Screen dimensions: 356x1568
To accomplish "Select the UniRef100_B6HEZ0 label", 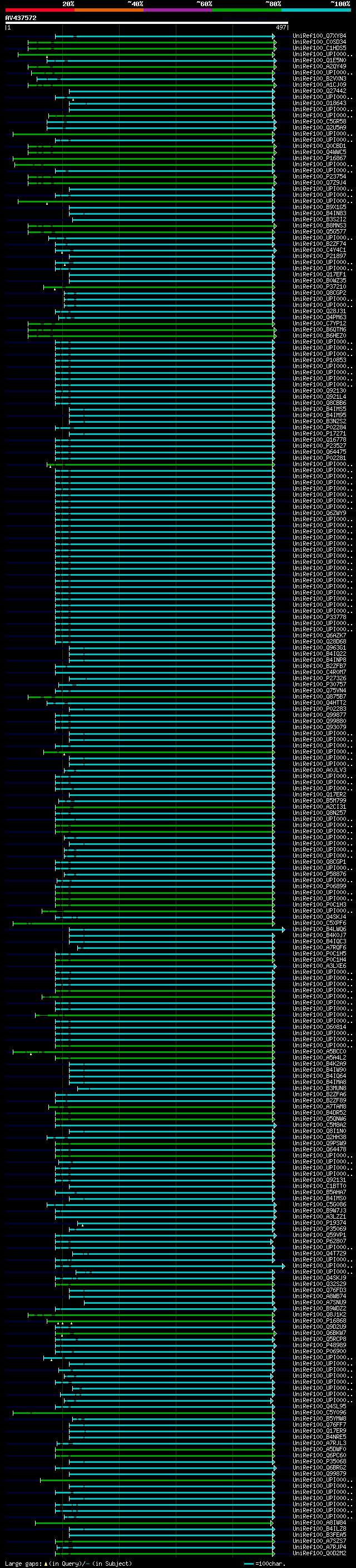I will point(319,336).
